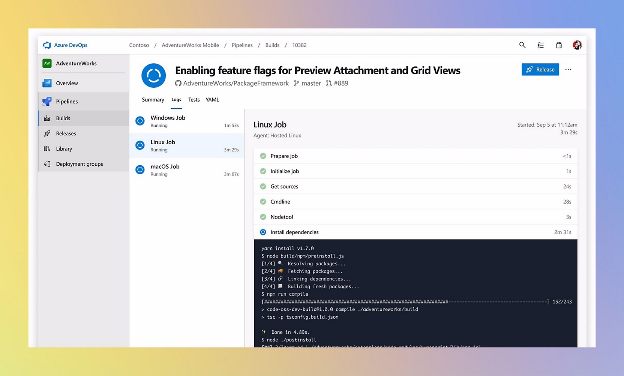Click the Windows Job running status icon
Viewport: 624px width, 376px height.
140,121
